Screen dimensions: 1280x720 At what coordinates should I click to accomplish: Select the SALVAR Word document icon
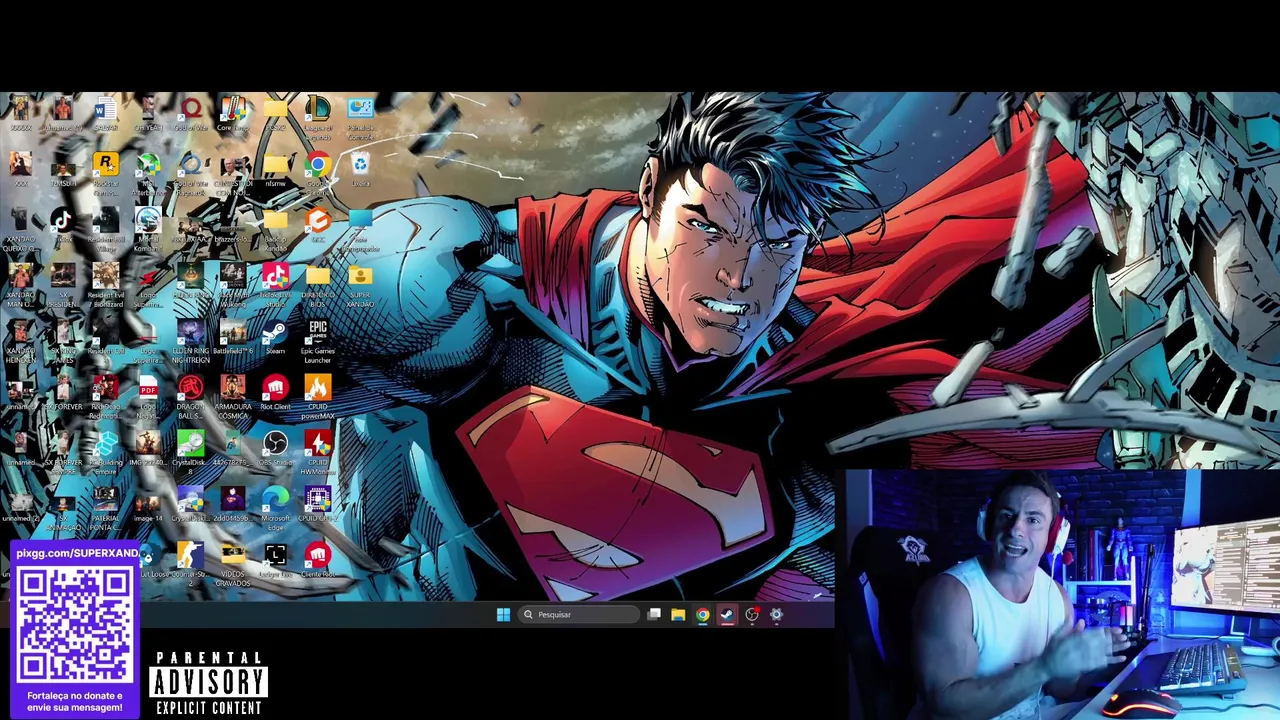point(106,114)
